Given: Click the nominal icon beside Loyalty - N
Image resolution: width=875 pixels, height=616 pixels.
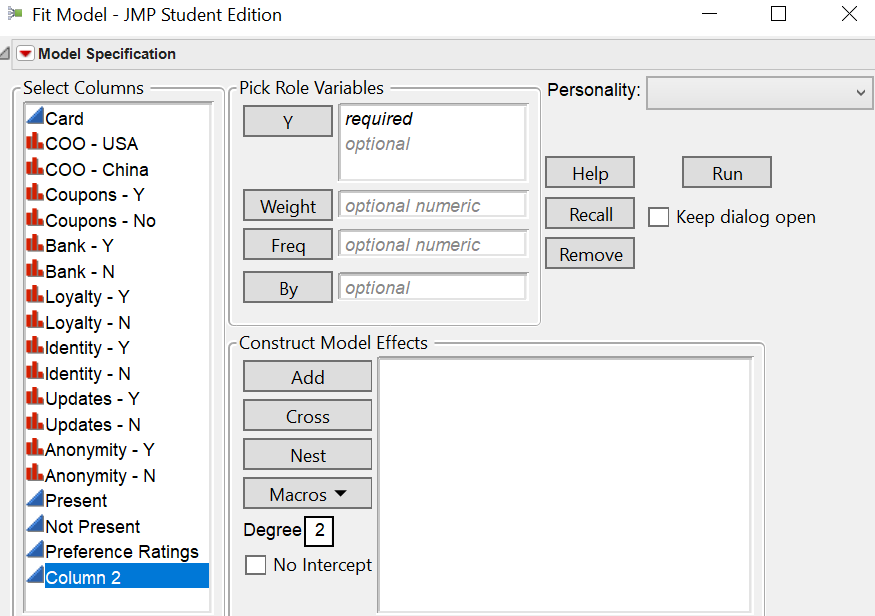Looking at the screenshot, I should click(35, 323).
